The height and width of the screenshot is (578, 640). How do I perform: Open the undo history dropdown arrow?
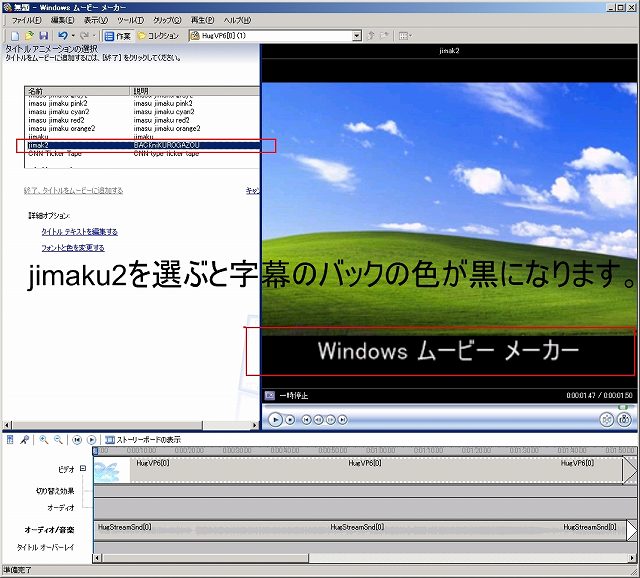(x=73, y=36)
